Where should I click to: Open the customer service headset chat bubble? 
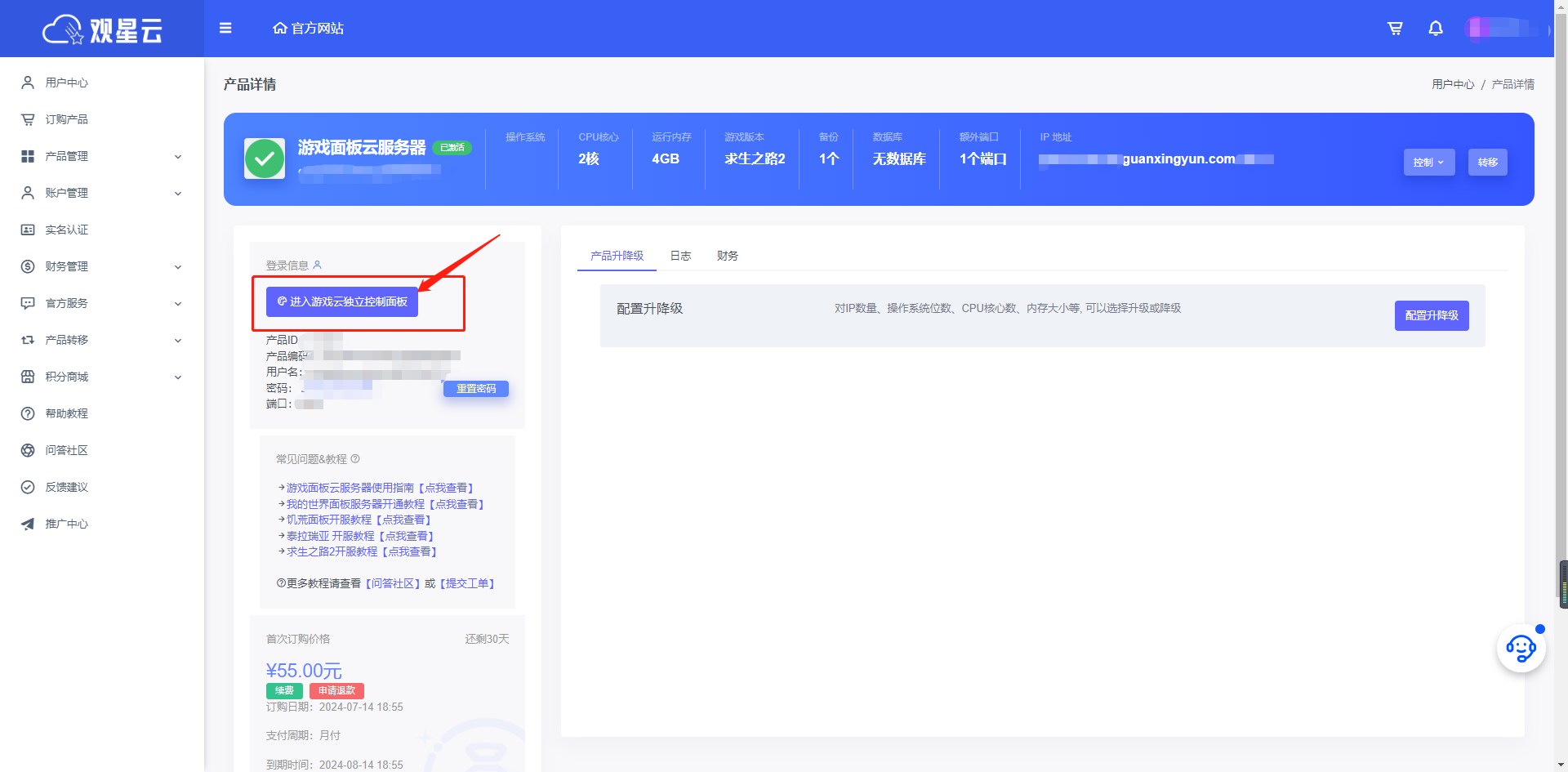click(x=1521, y=649)
